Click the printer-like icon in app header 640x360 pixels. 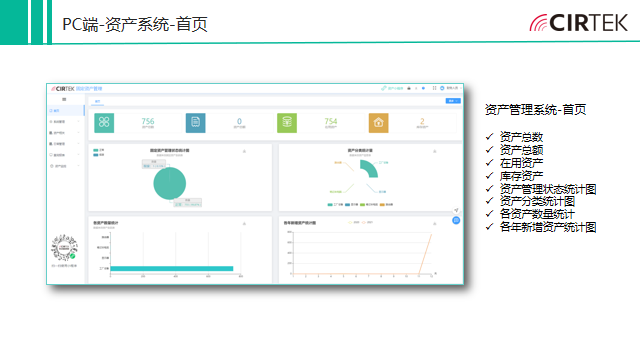[x=409, y=88]
